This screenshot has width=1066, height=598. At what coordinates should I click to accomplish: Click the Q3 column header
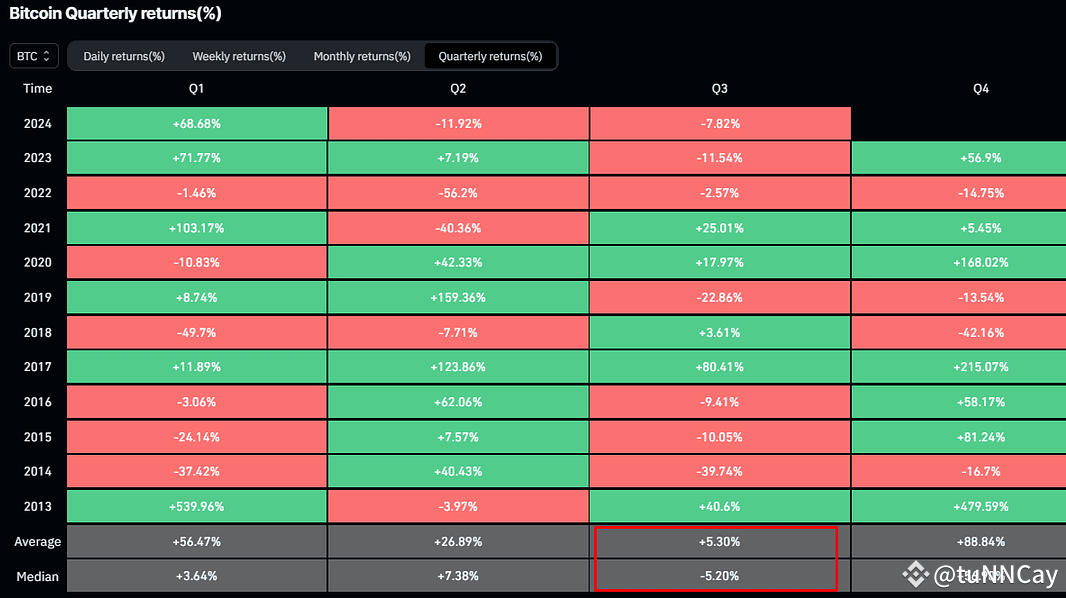click(719, 88)
